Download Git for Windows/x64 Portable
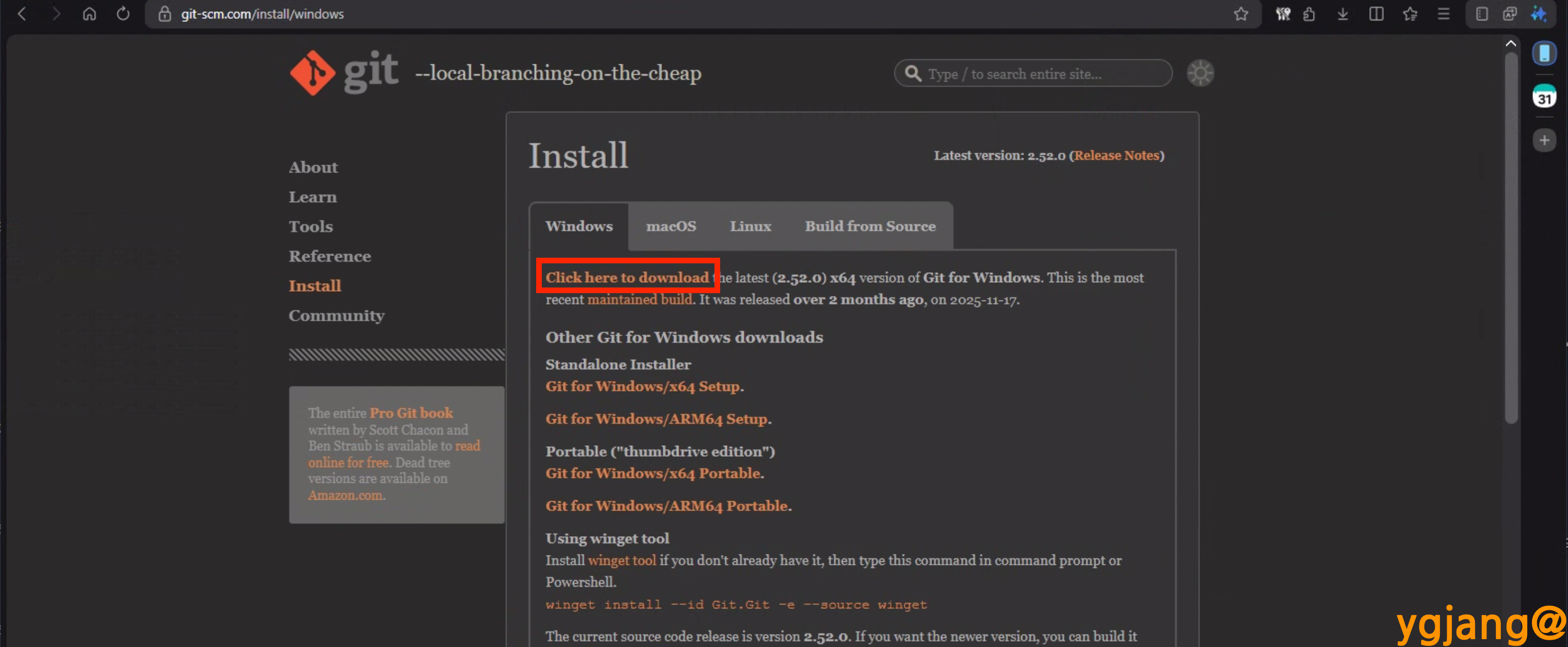1568x647 pixels. pyautogui.click(x=653, y=473)
